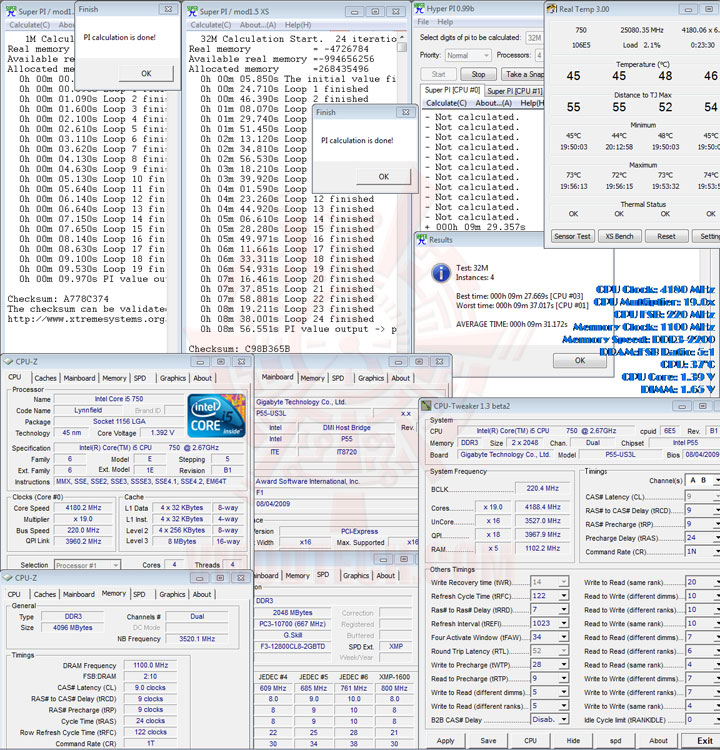This screenshot has height=750, width=720.
Task: Open Calculate(C) menu in Super PI 32M window
Action: [210, 25]
